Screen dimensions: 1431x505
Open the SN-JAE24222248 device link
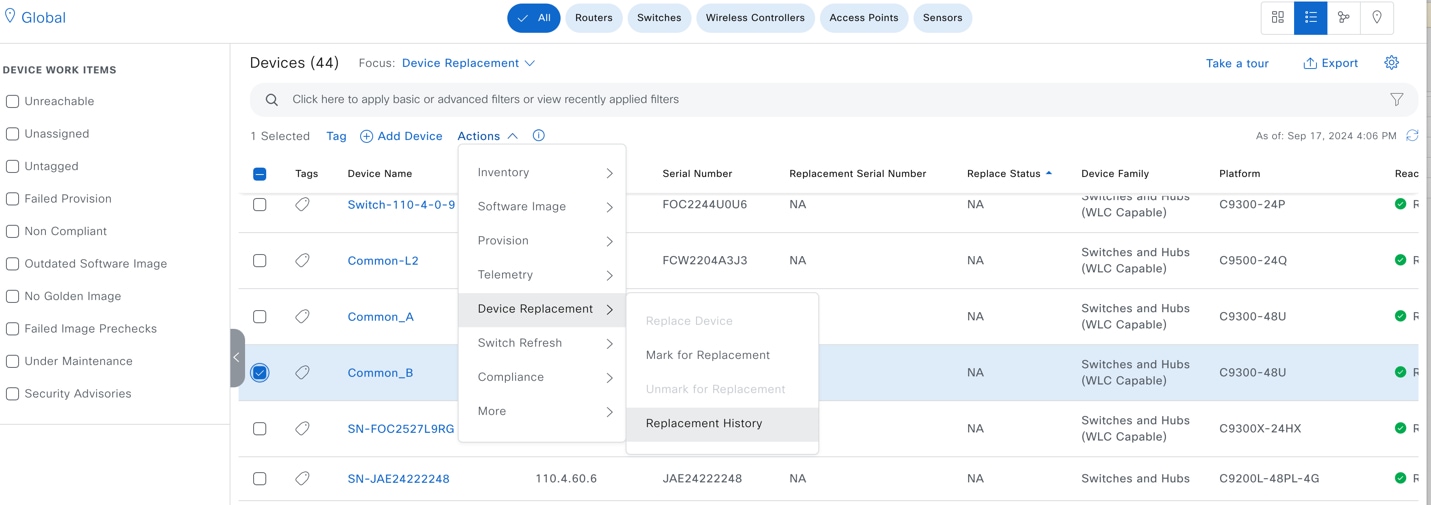(x=398, y=479)
